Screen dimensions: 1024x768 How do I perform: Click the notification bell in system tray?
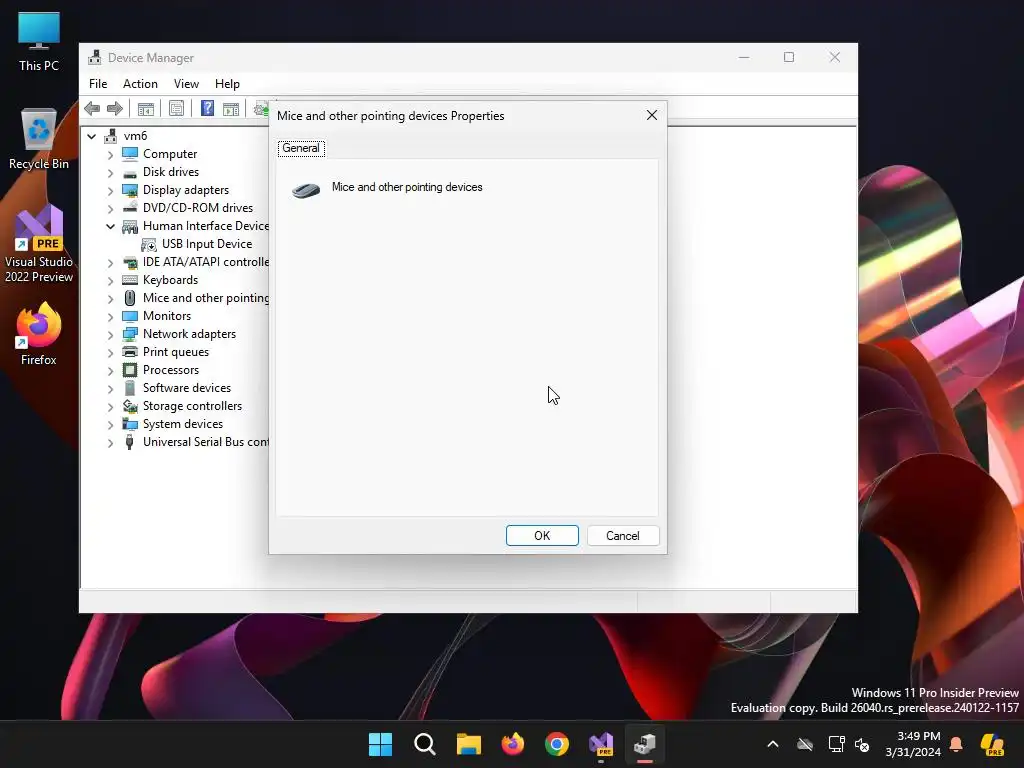click(956, 744)
